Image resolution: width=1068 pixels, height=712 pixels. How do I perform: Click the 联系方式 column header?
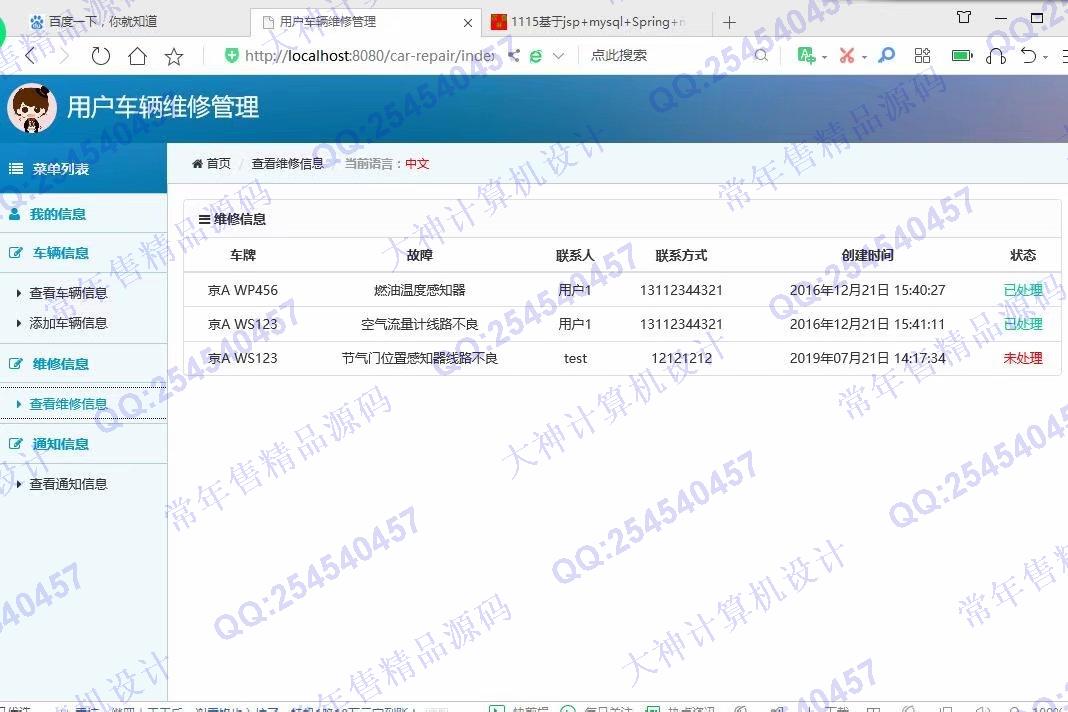(681, 255)
